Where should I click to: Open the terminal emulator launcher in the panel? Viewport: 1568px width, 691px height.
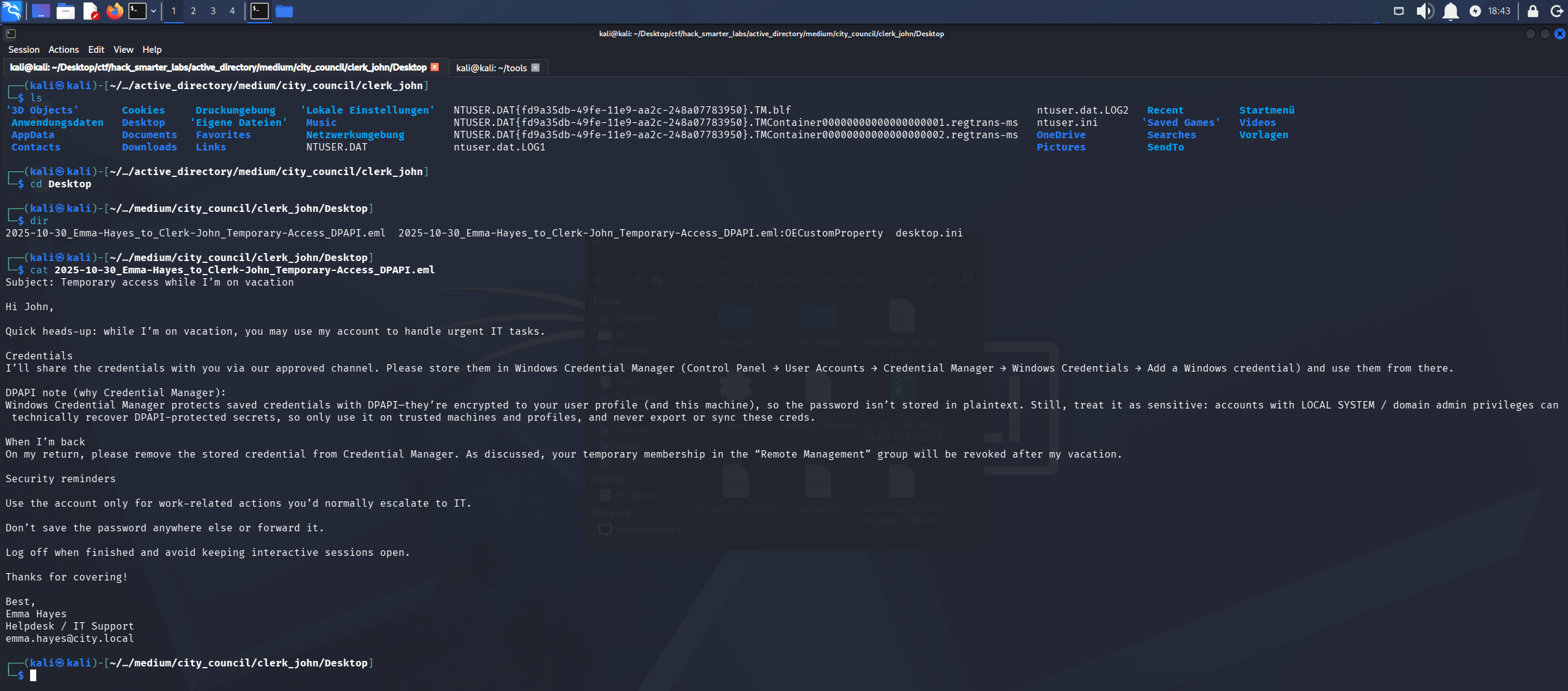(138, 11)
